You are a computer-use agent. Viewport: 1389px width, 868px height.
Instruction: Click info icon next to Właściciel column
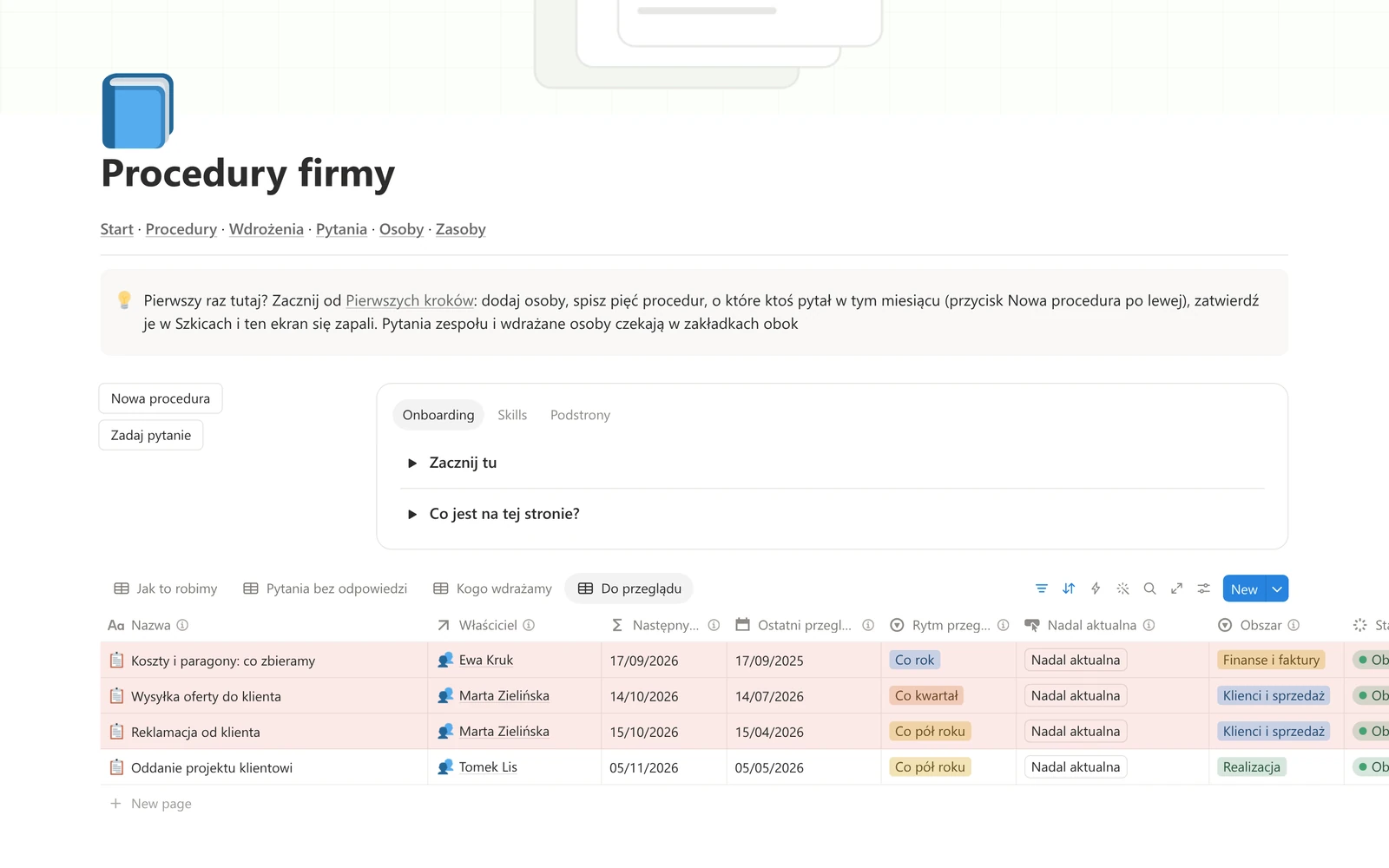tap(529, 625)
